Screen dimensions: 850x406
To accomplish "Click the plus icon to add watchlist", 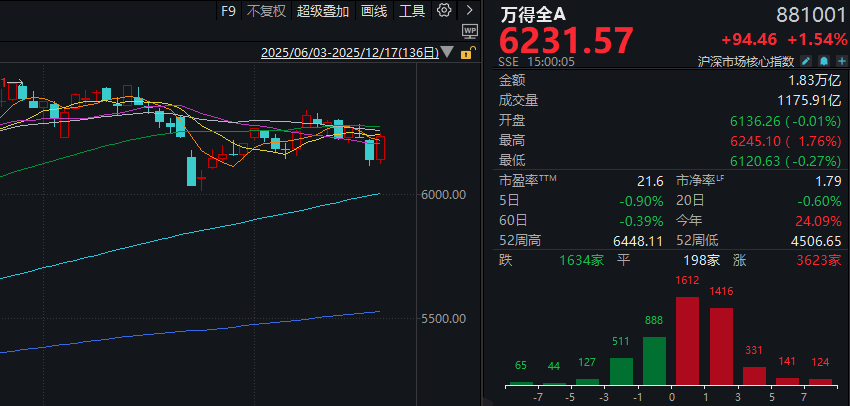I will pos(839,61).
